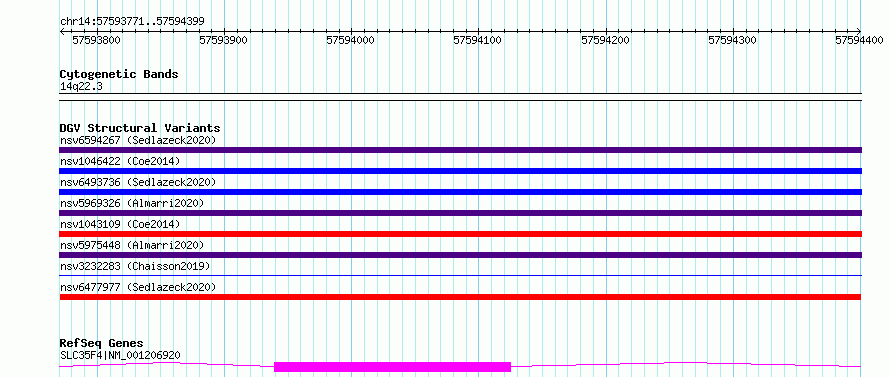Viewport: 890px width, 377px height.
Task: Select the RefSeq Genes track title
Action: [x=102, y=344]
